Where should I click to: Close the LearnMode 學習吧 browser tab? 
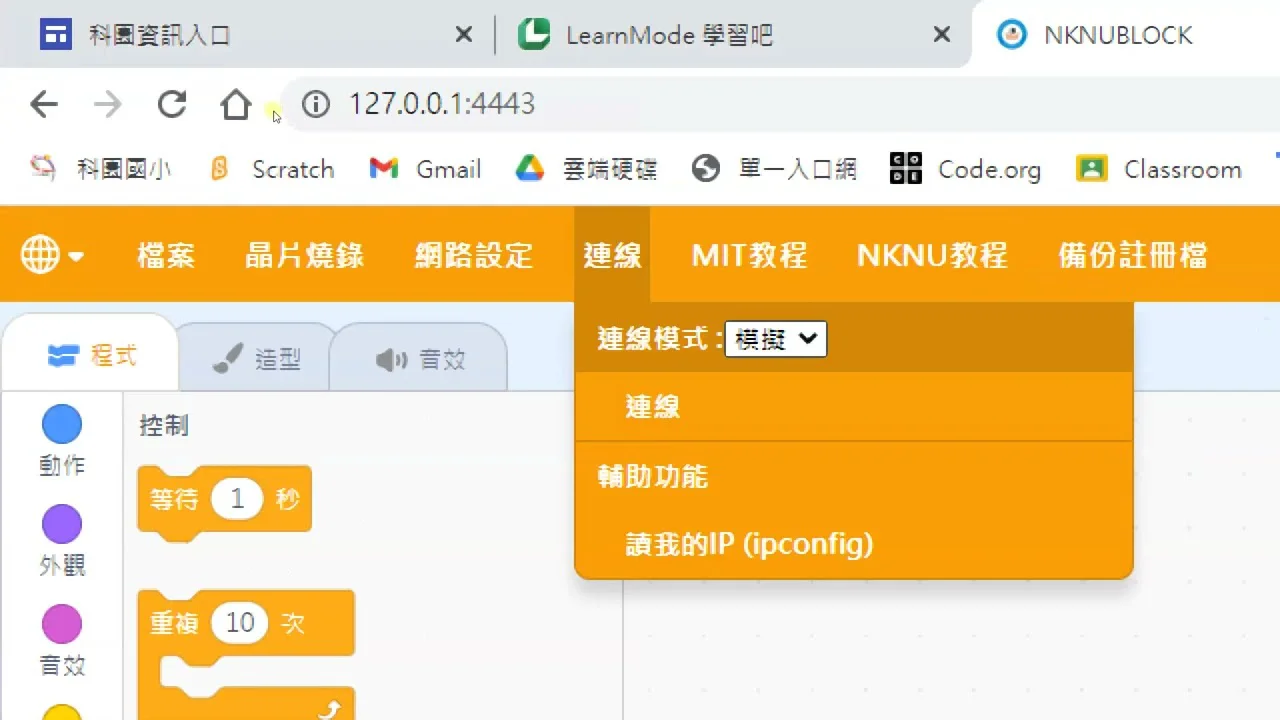pyautogui.click(x=941, y=35)
